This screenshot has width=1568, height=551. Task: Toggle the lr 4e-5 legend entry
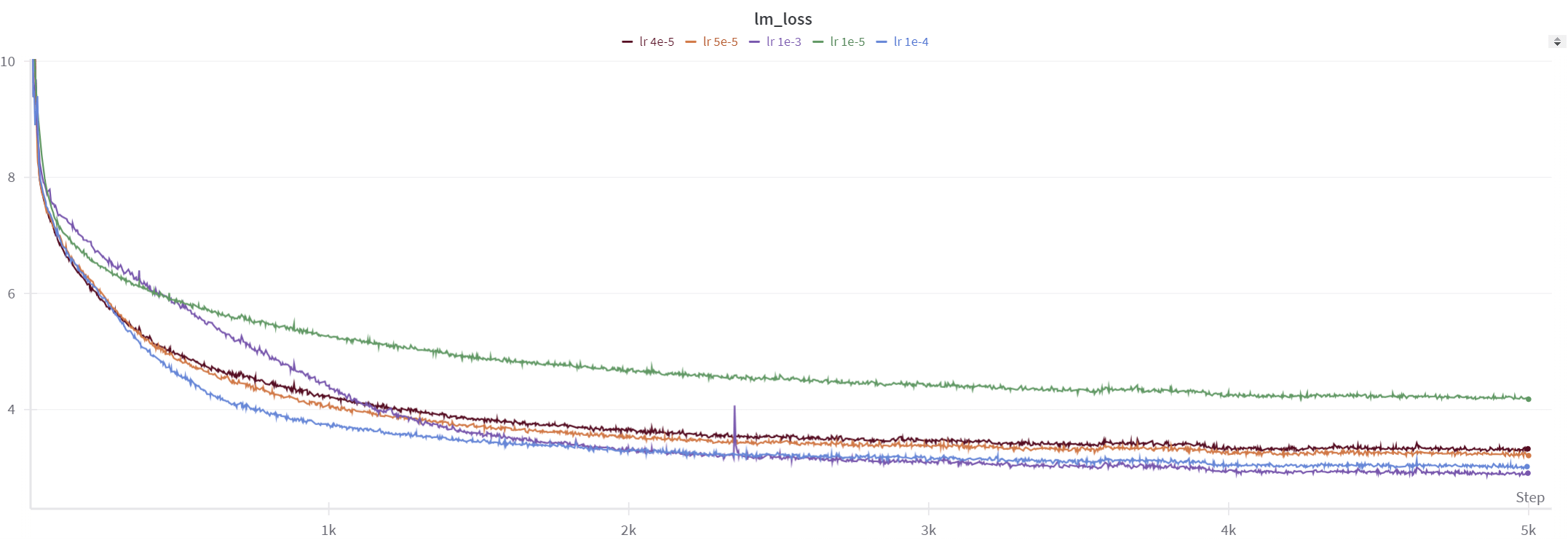click(x=648, y=42)
